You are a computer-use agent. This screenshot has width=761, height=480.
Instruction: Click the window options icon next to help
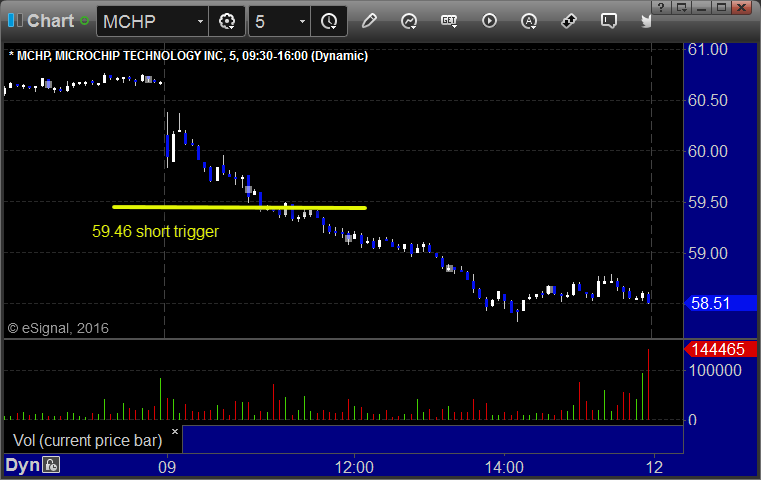(x=681, y=7)
